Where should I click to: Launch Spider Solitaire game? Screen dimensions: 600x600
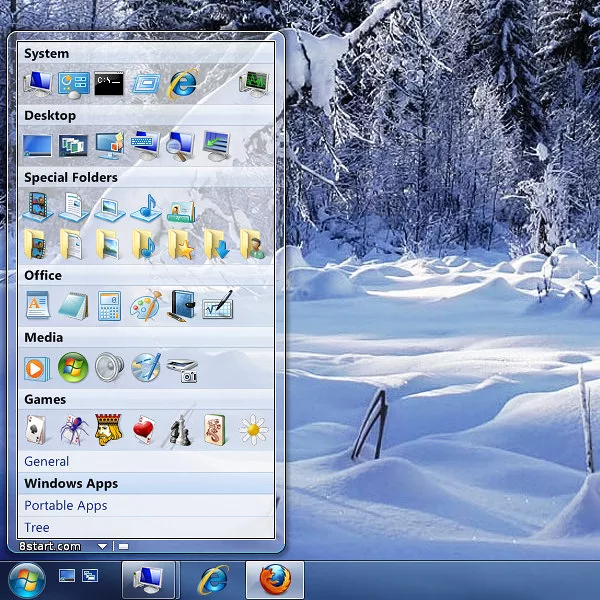pyautogui.click(x=73, y=430)
